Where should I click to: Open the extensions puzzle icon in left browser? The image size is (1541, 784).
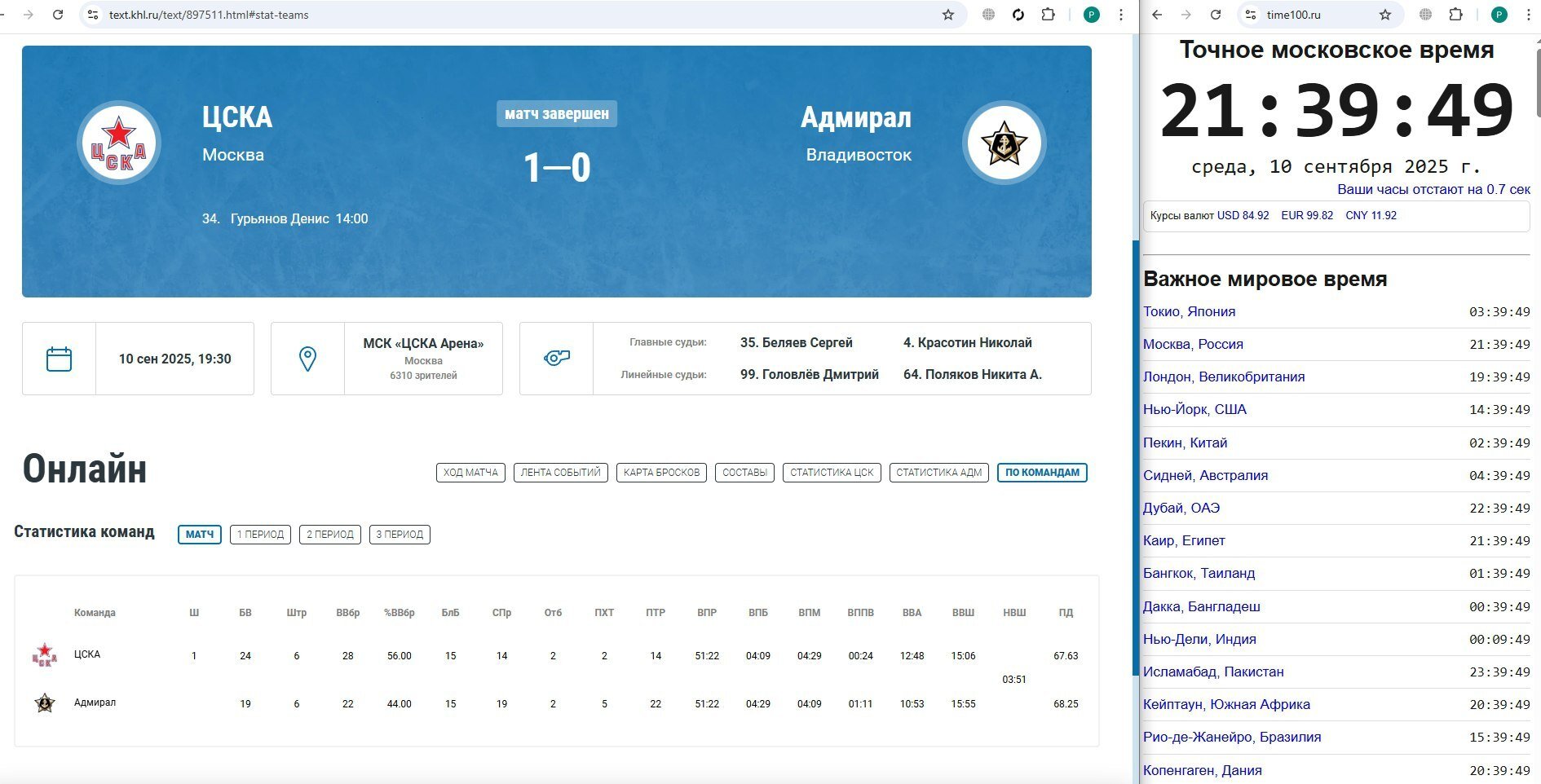point(1049,15)
